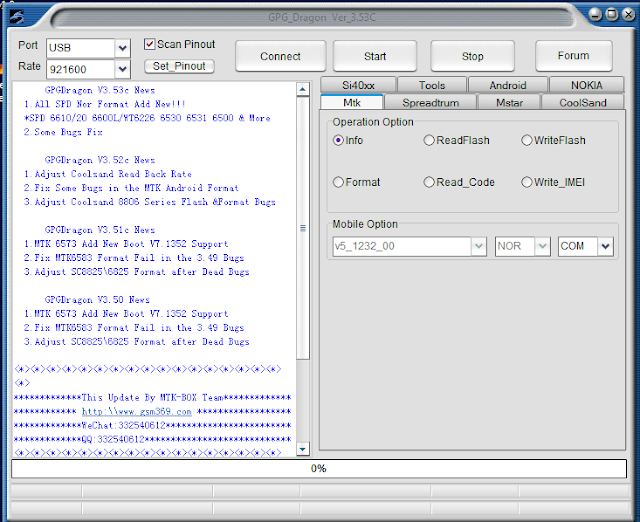
Task: Click the '2. Some Bugs Fix' line
Action: (63, 132)
